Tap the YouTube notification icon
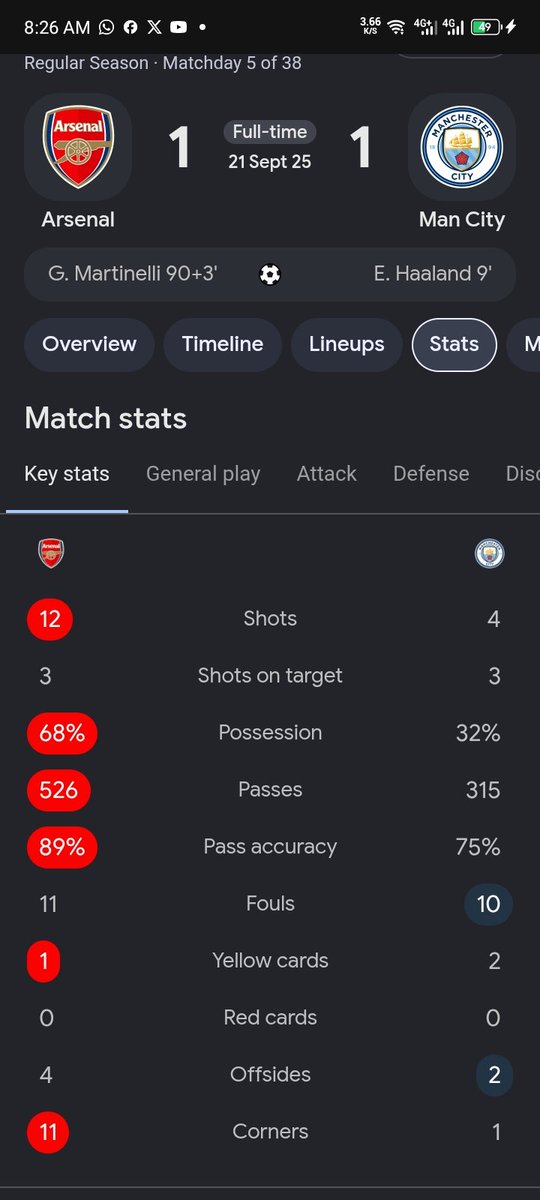The image size is (540, 1200). pos(178,27)
